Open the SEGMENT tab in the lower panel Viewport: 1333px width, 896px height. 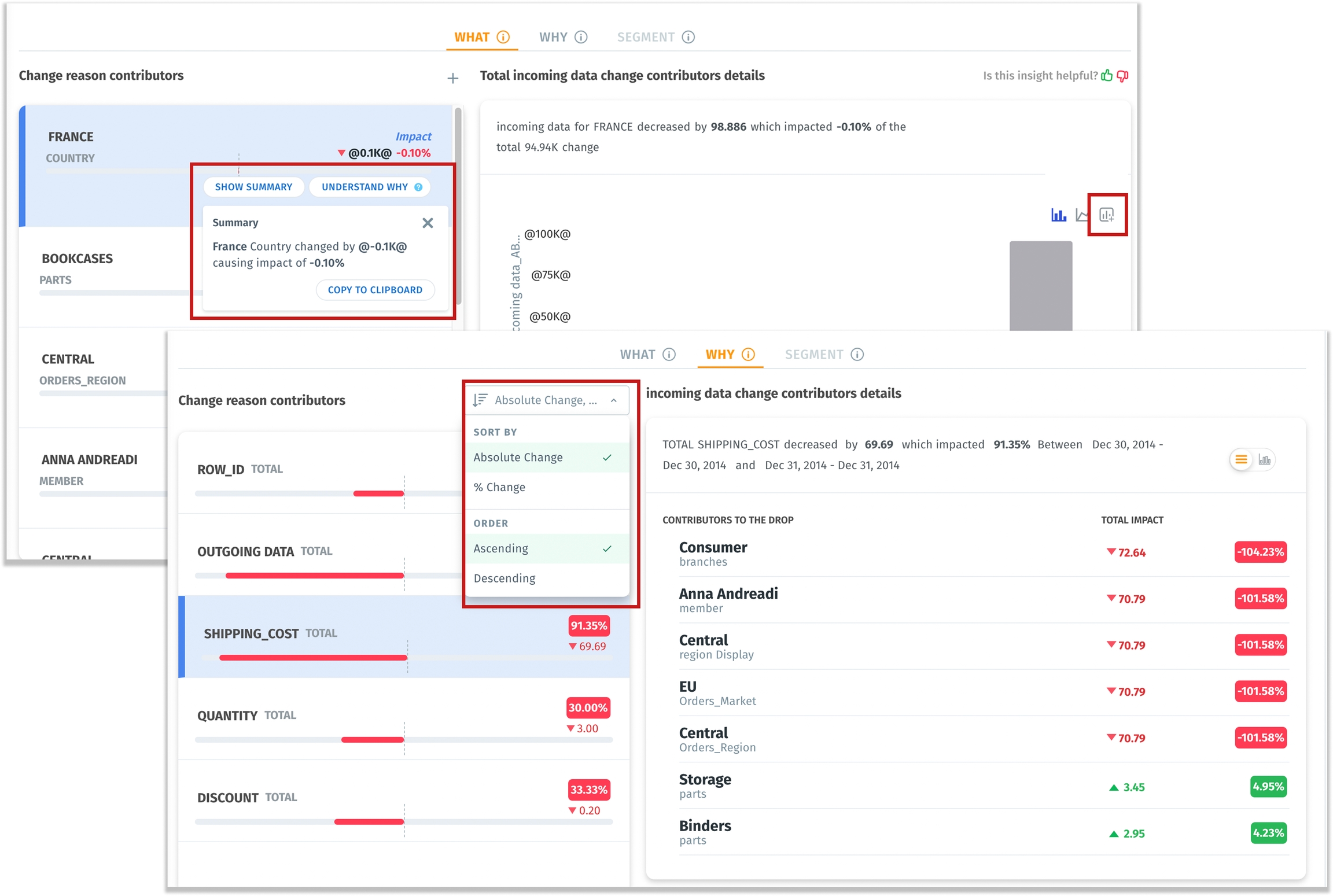tap(813, 355)
